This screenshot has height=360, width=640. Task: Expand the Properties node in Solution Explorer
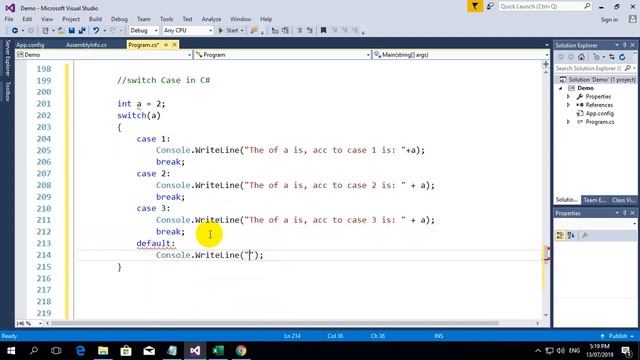[568, 97]
